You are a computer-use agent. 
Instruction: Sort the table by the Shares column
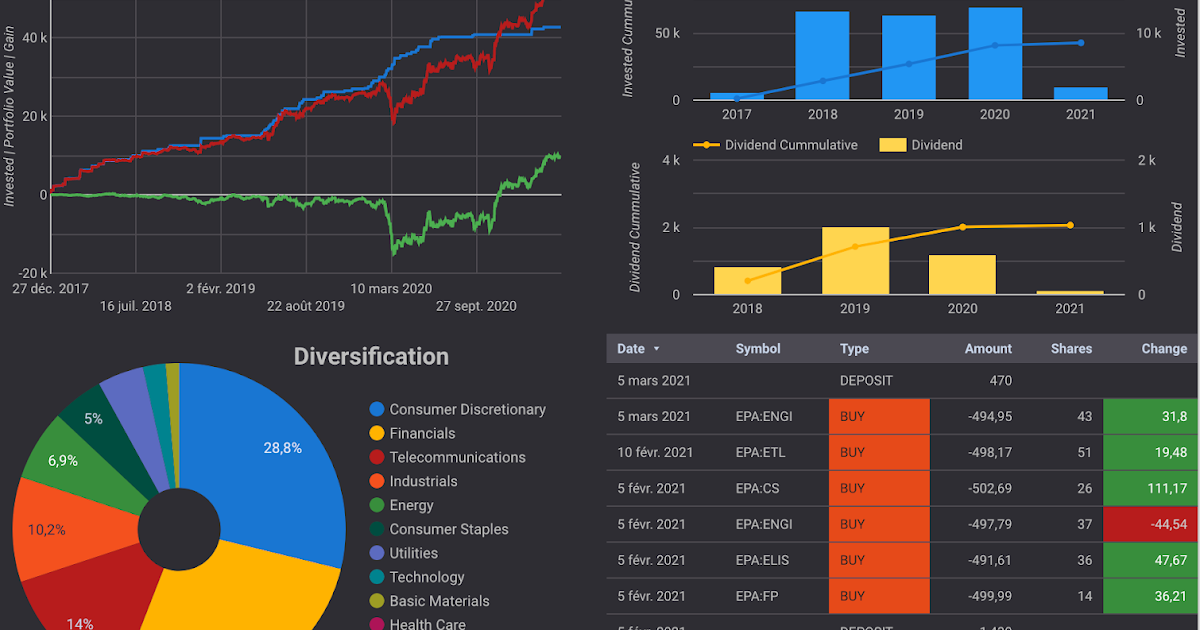point(1071,348)
